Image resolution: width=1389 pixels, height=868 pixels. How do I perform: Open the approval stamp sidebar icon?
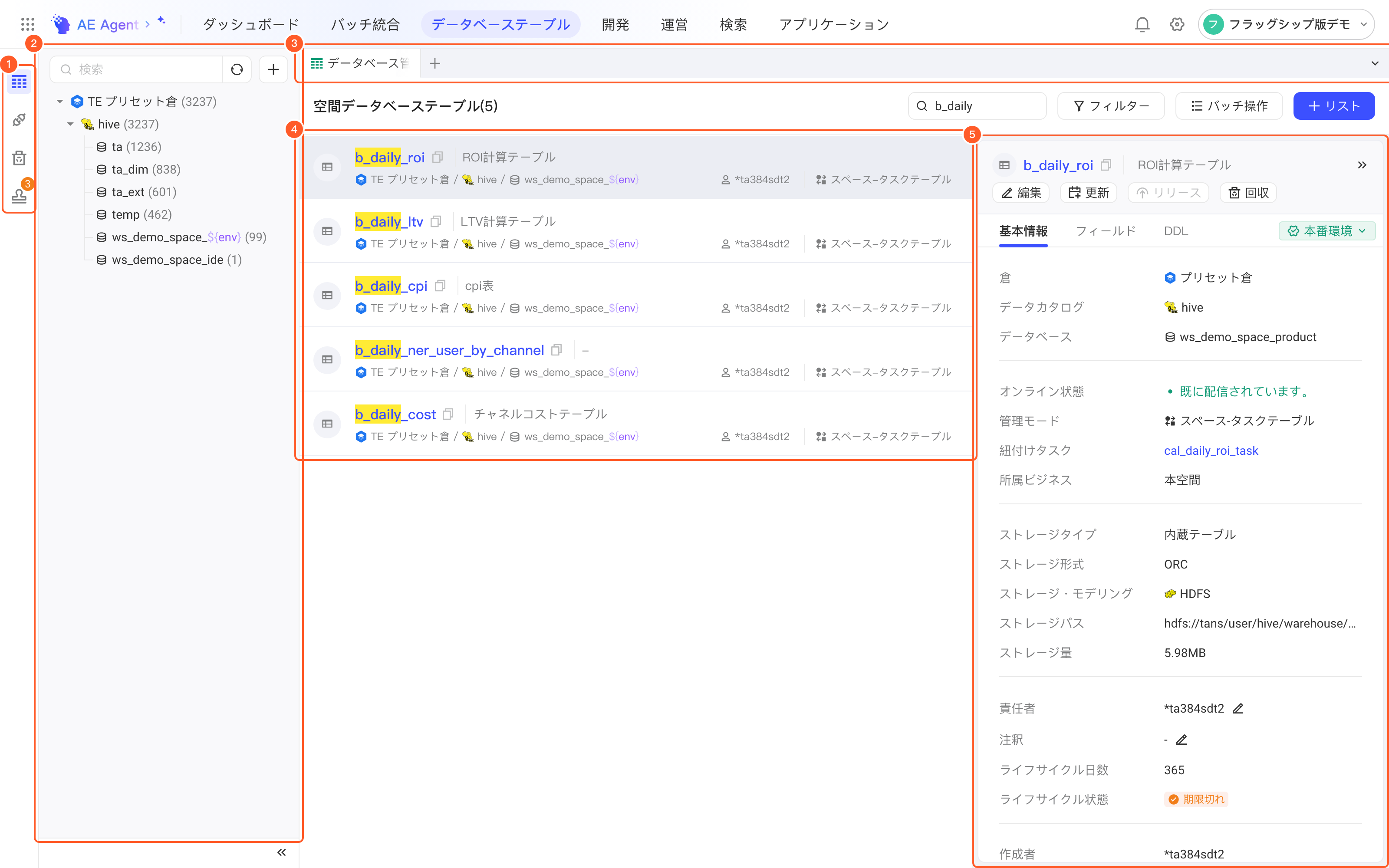(19, 196)
